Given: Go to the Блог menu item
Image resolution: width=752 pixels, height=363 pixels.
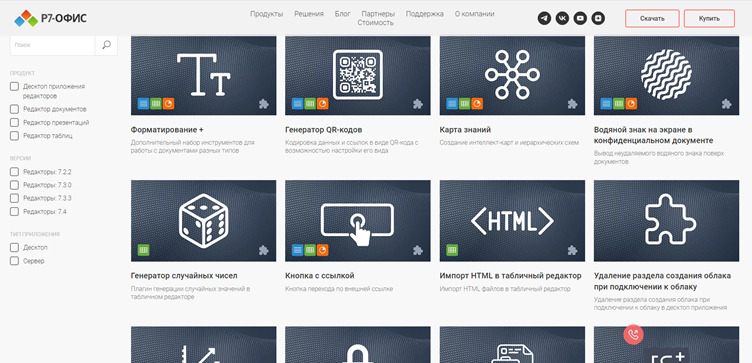Looking at the screenshot, I should (x=342, y=14).
